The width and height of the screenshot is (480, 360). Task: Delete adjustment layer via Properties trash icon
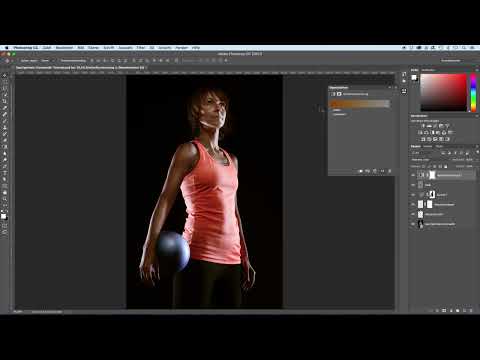tap(390, 171)
